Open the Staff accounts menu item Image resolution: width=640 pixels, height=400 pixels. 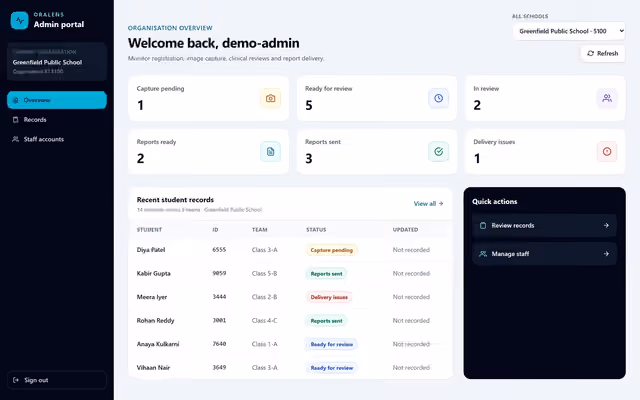[57, 139]
